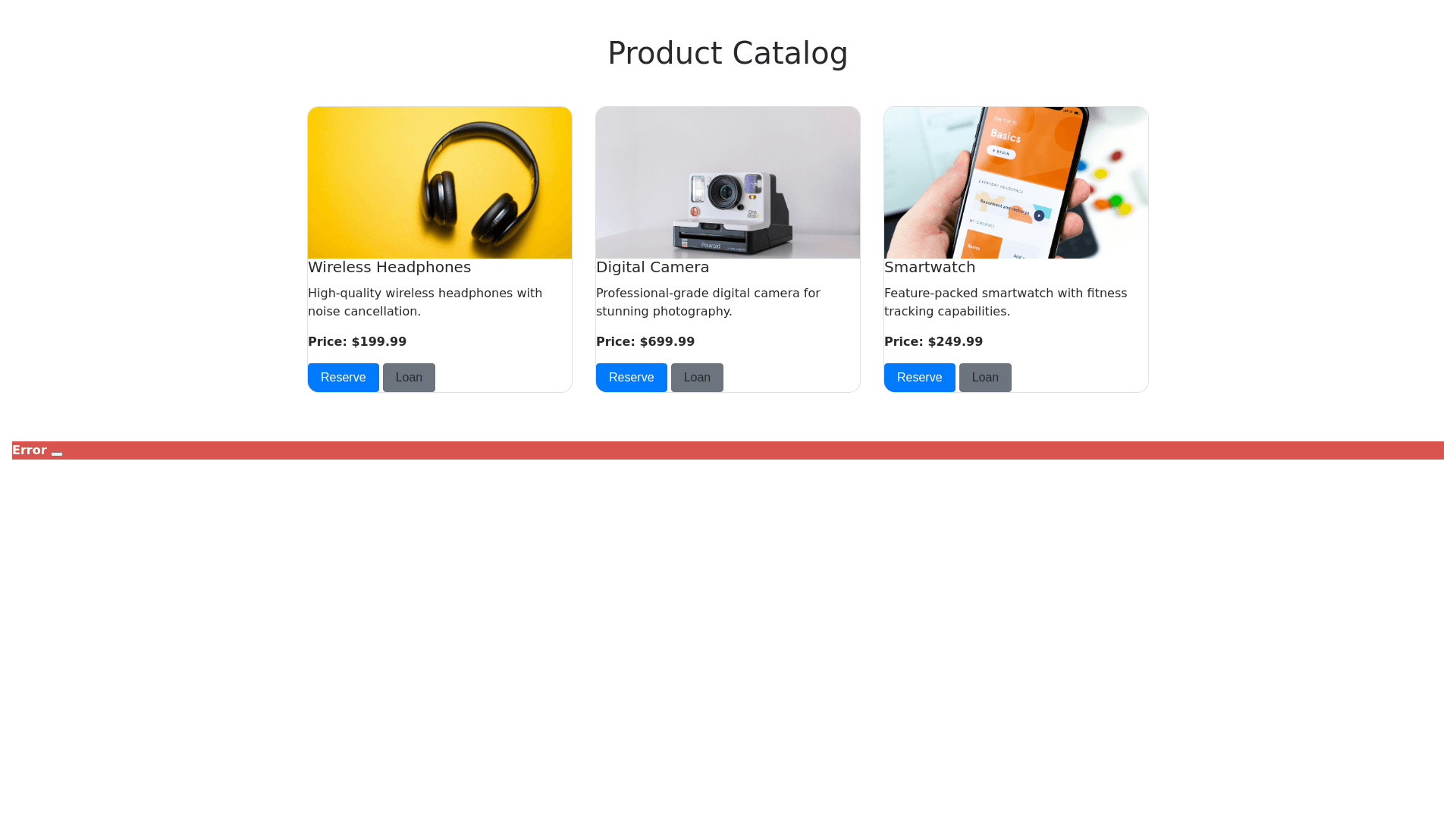The image size is (1456, 819).
Task: Click the red Error label text
Action: [x=30, y=450]
